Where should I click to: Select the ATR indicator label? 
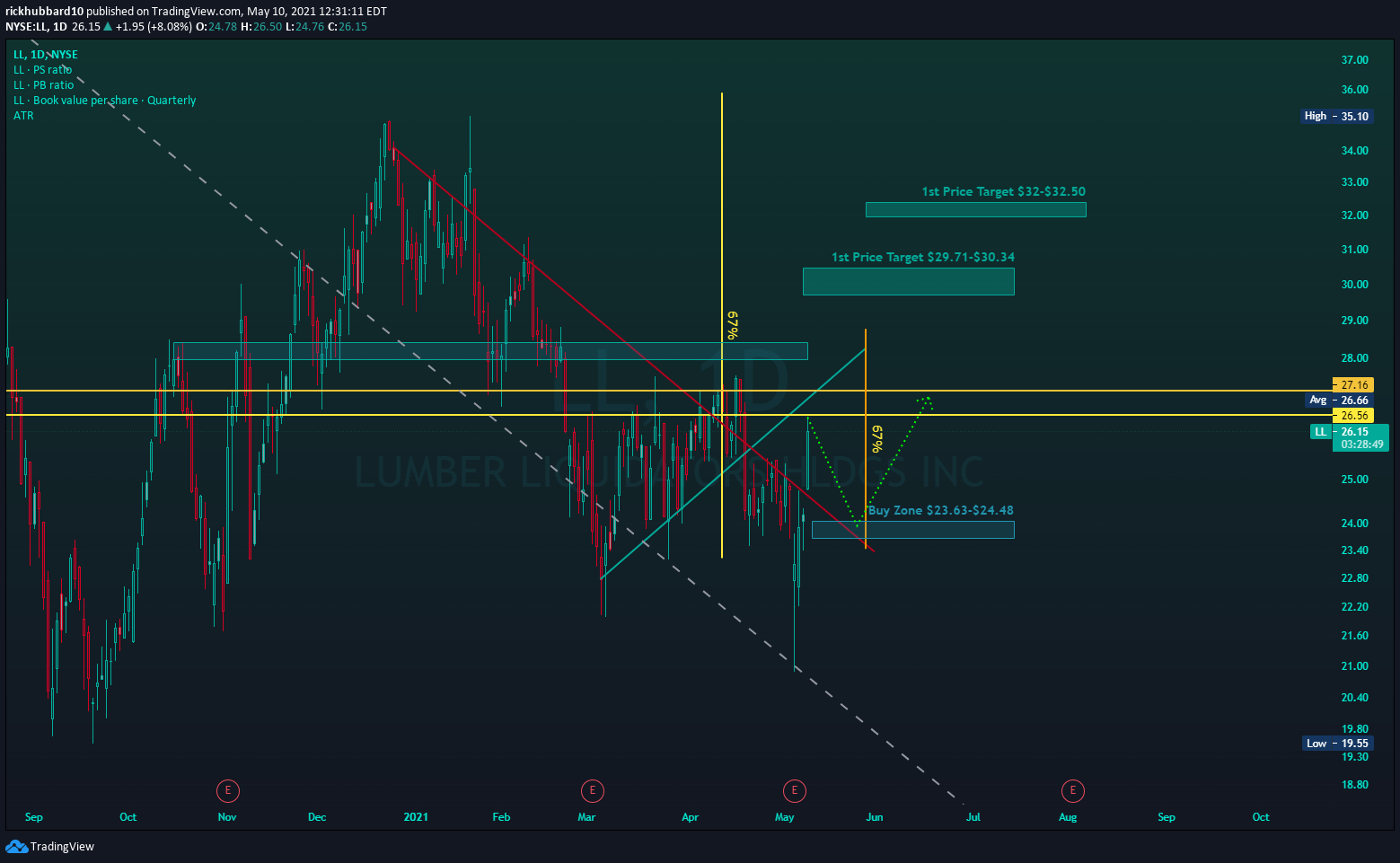pyautogui.click(x=23, y=116)
